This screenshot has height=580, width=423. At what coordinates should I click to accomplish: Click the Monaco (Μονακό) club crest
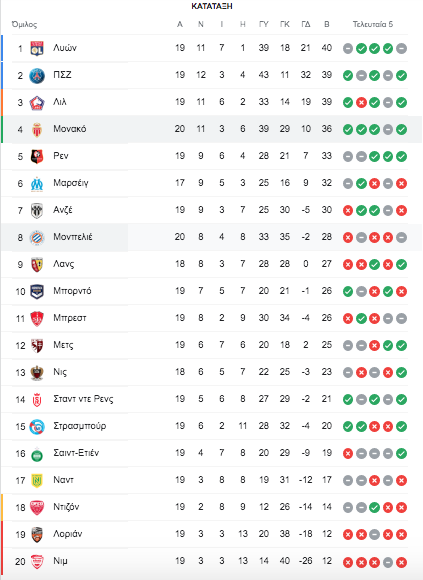click(37, 129)
